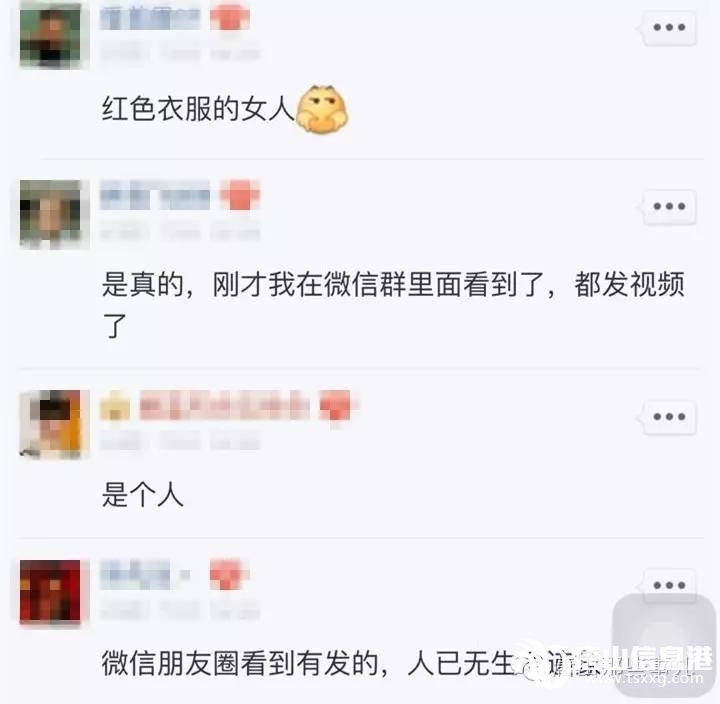Tap the red badge beside the 微信朋友圈 commenter's name

point(229,574)
